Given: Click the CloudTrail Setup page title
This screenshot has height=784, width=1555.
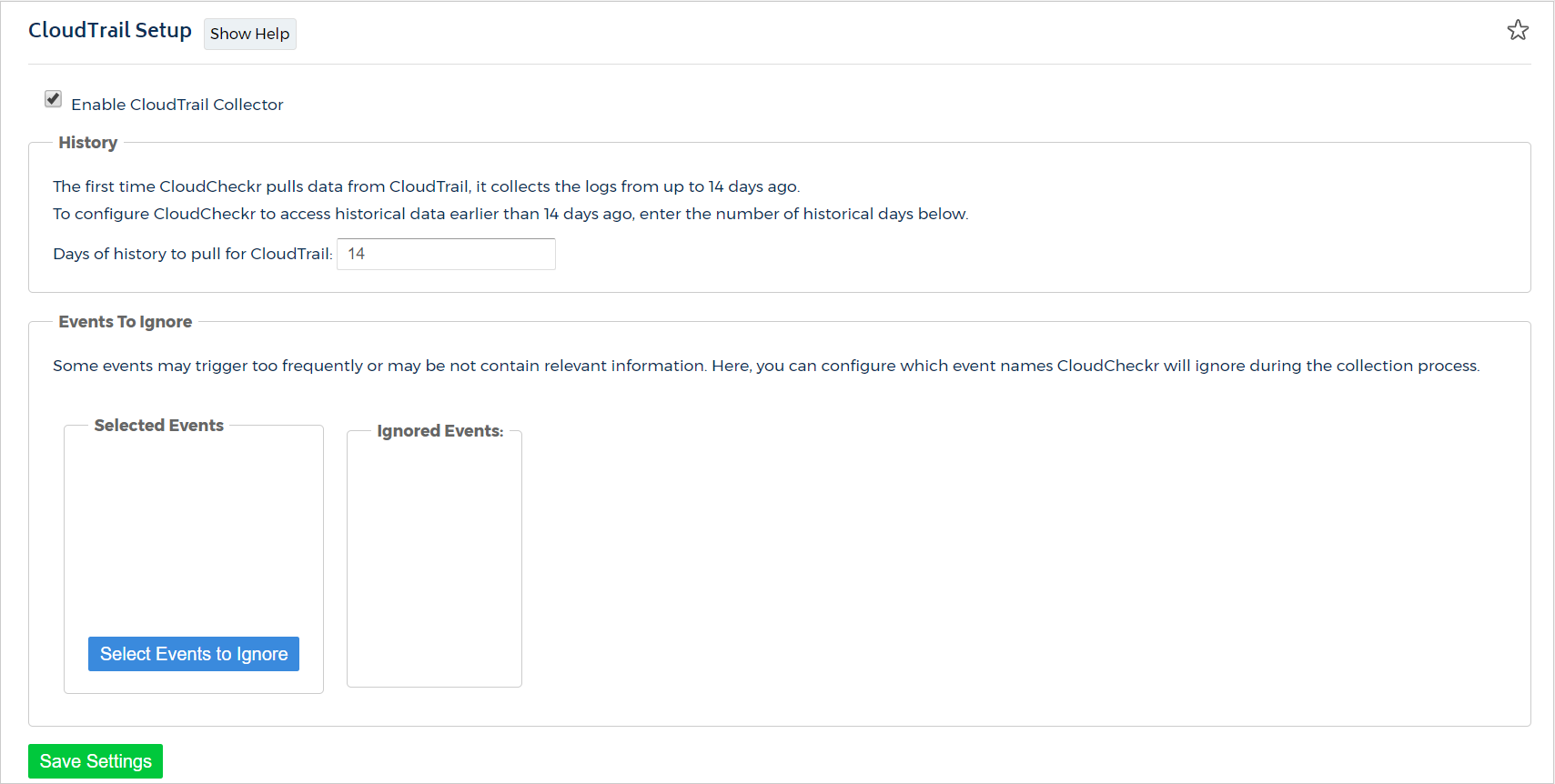Looking at the screenshot, I should pyautogui.click(x=110, y=30).
